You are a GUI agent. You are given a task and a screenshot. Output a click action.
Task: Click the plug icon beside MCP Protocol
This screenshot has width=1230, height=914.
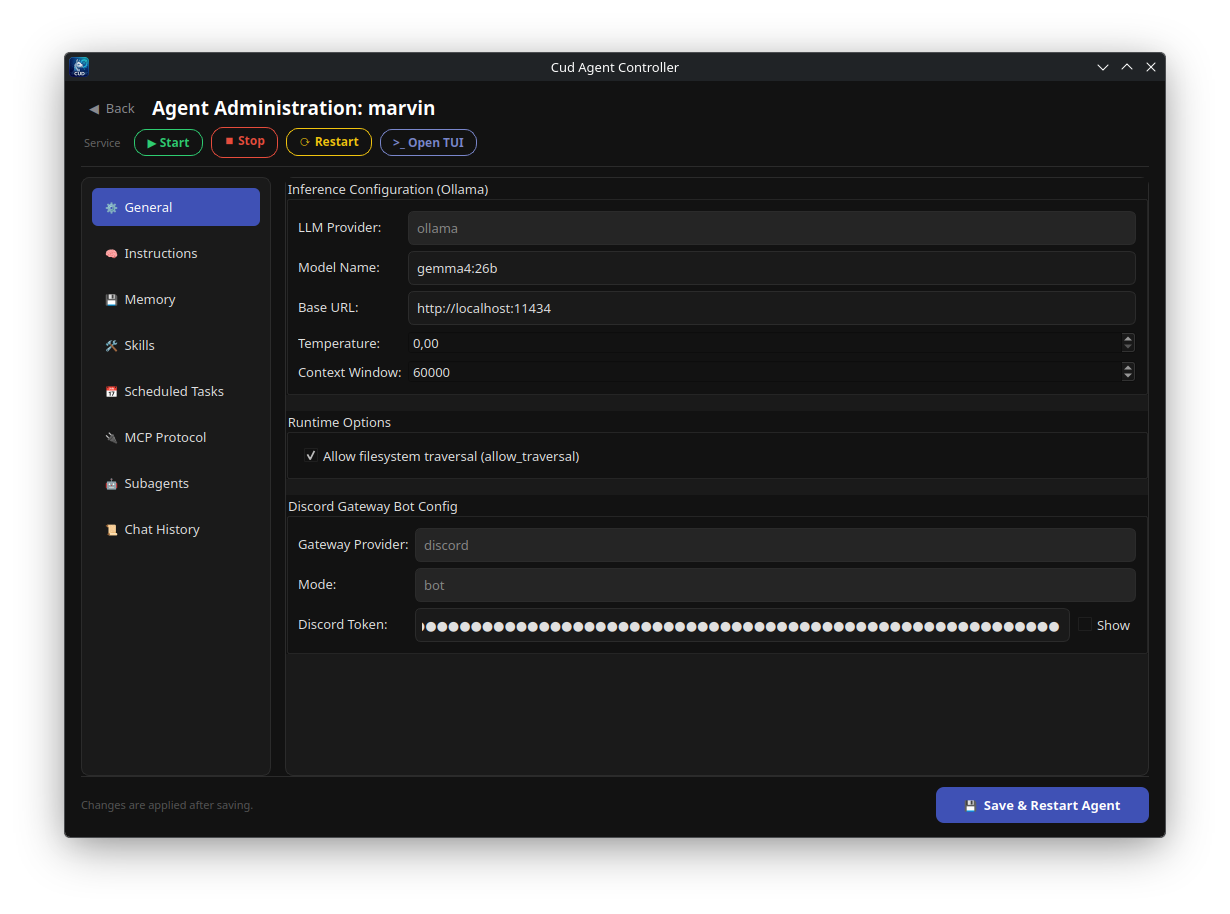click(x=111, y=438)
